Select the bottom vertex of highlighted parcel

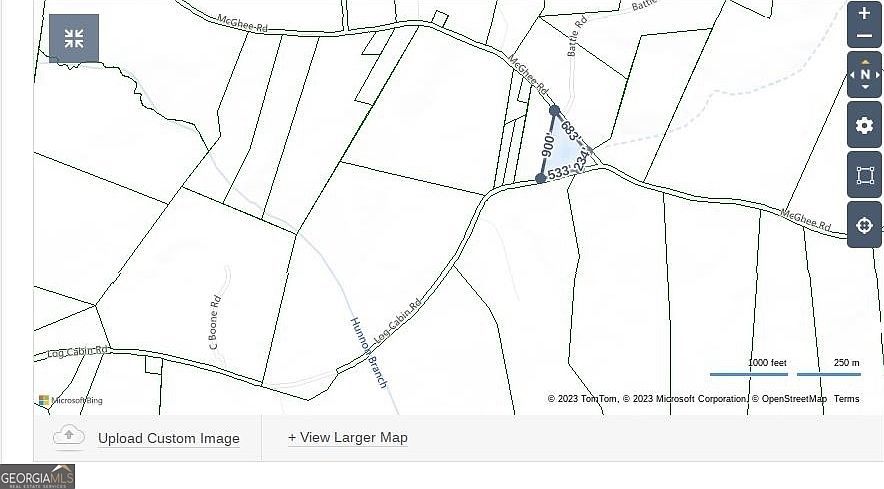(540, 178)
